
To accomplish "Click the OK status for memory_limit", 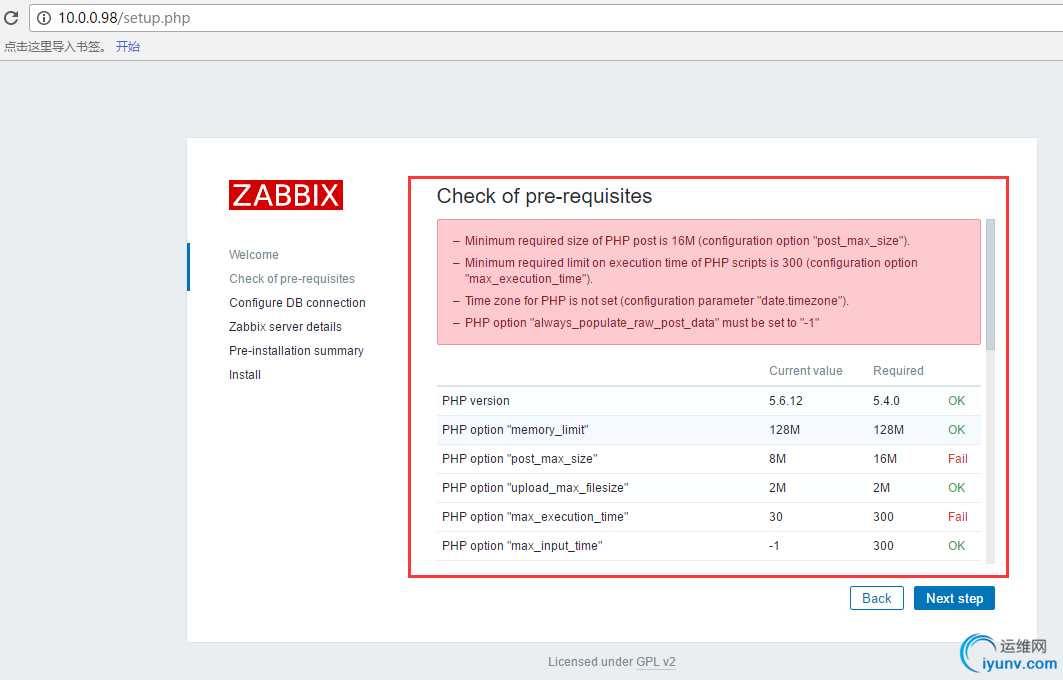I will 957,430.
